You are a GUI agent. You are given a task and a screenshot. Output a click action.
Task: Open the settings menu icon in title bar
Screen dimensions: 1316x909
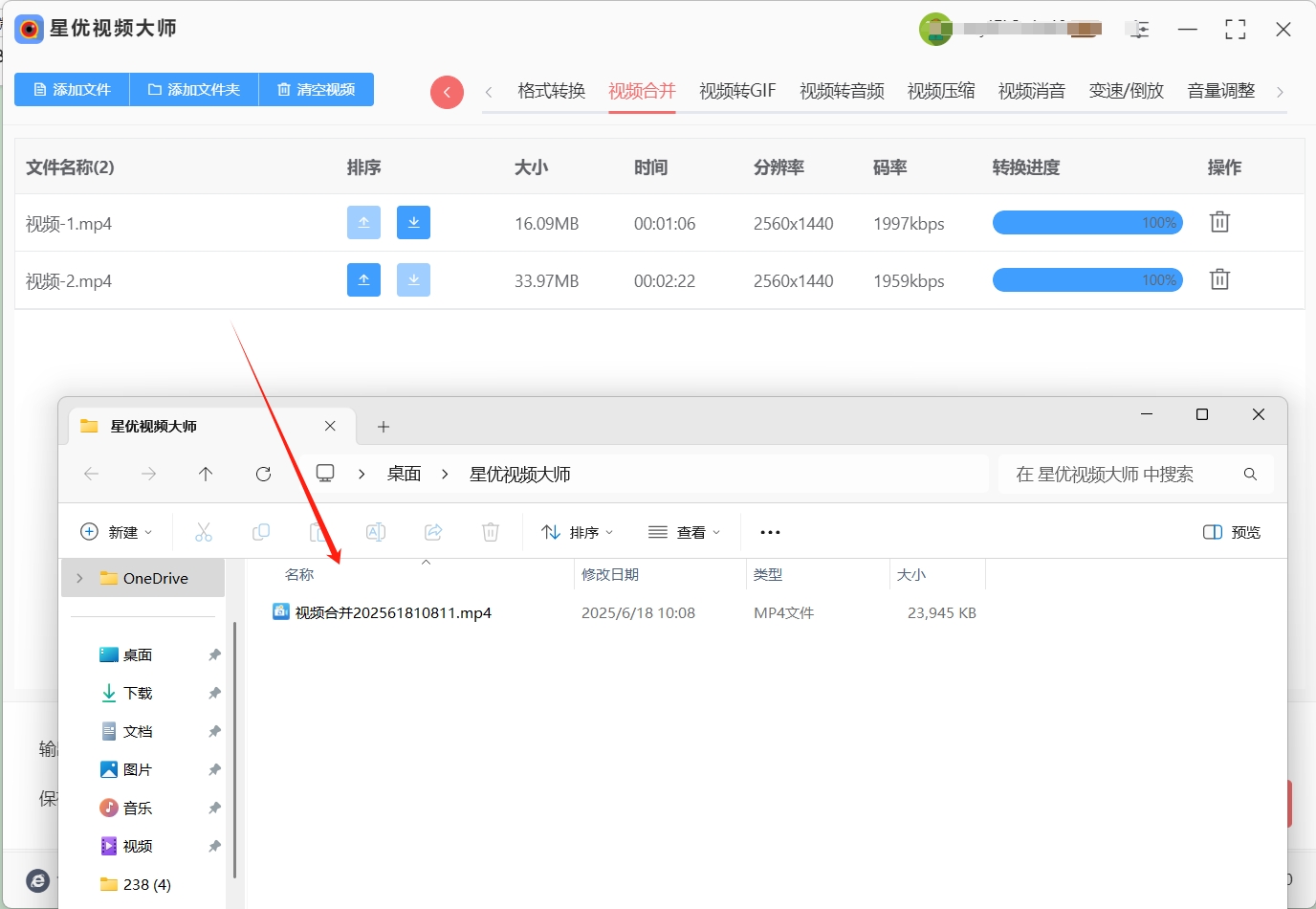1139,30
